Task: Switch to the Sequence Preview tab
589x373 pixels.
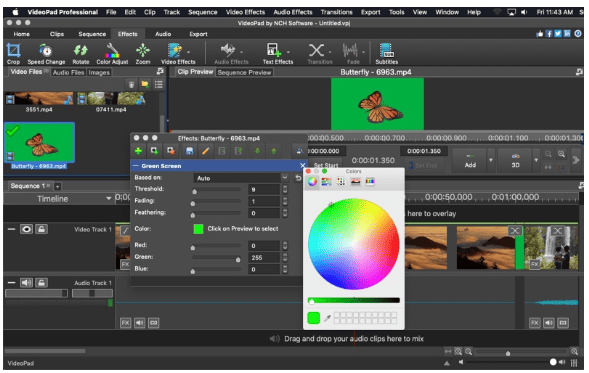Action: (x=245, y=72)
